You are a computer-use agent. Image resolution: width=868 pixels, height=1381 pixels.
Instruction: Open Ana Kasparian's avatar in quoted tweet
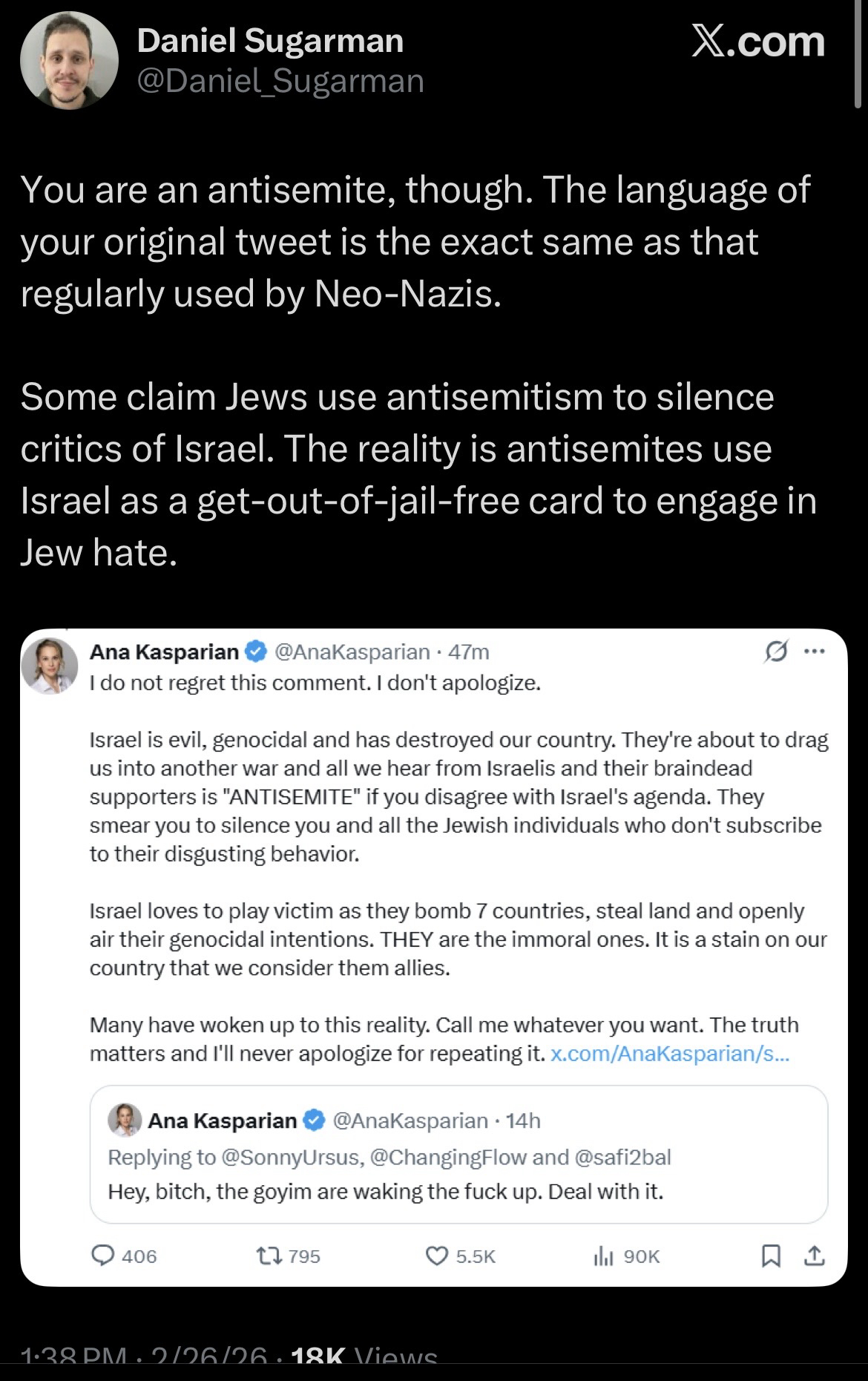click(x=50, y=666)
